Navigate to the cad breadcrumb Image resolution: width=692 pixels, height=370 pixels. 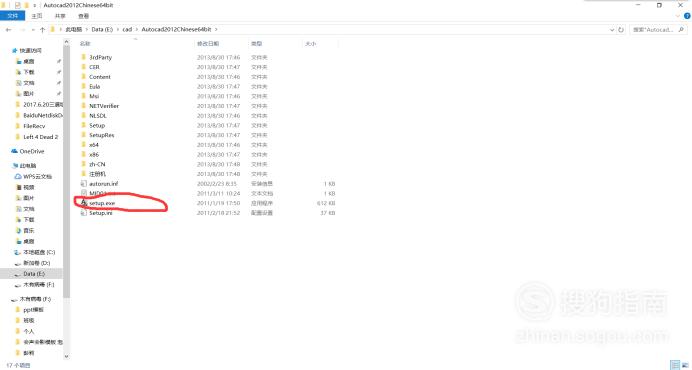click(127, 30)
